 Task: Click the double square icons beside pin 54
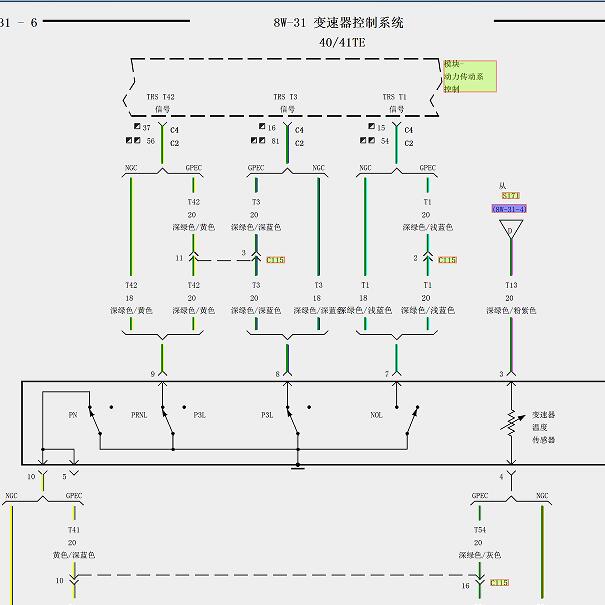367,140
